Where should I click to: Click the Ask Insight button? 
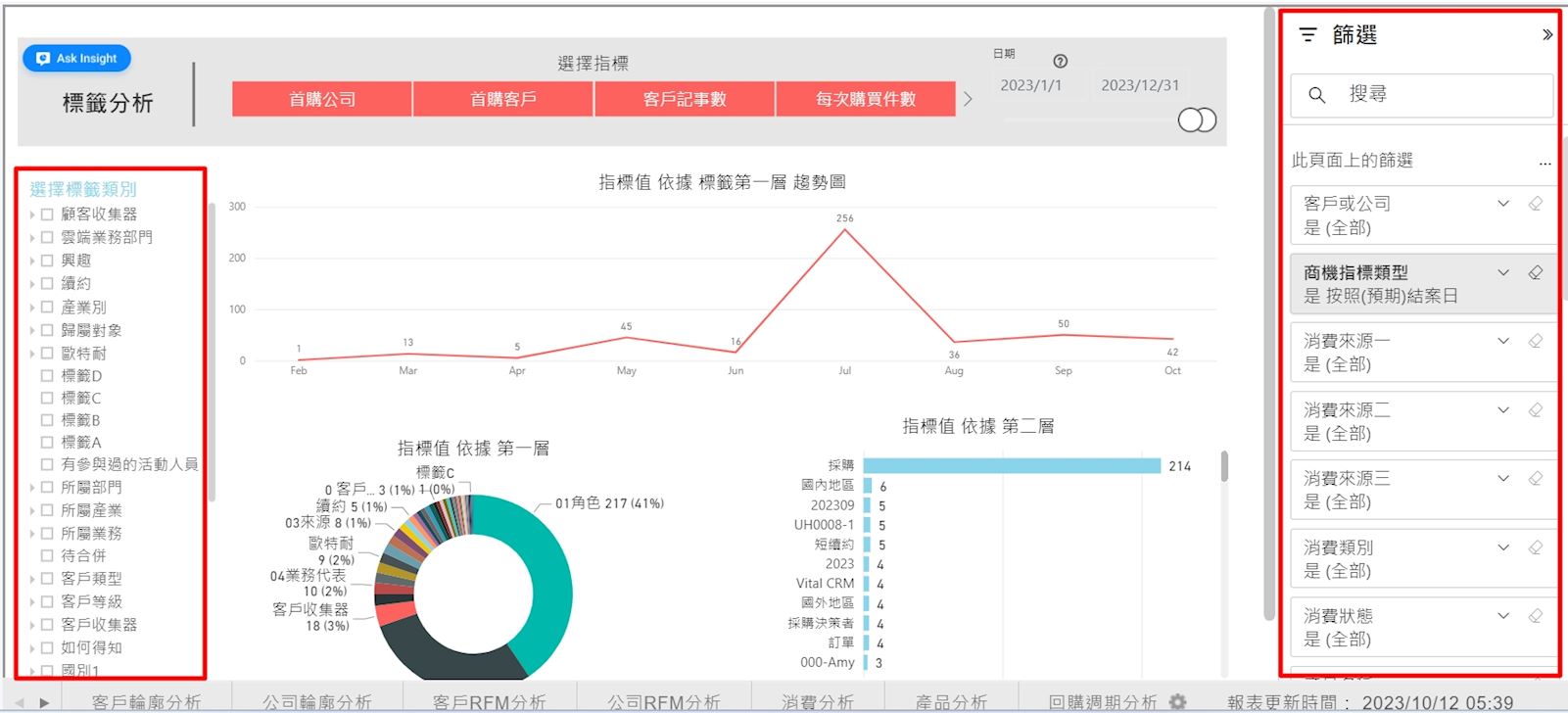pos(76,59)
